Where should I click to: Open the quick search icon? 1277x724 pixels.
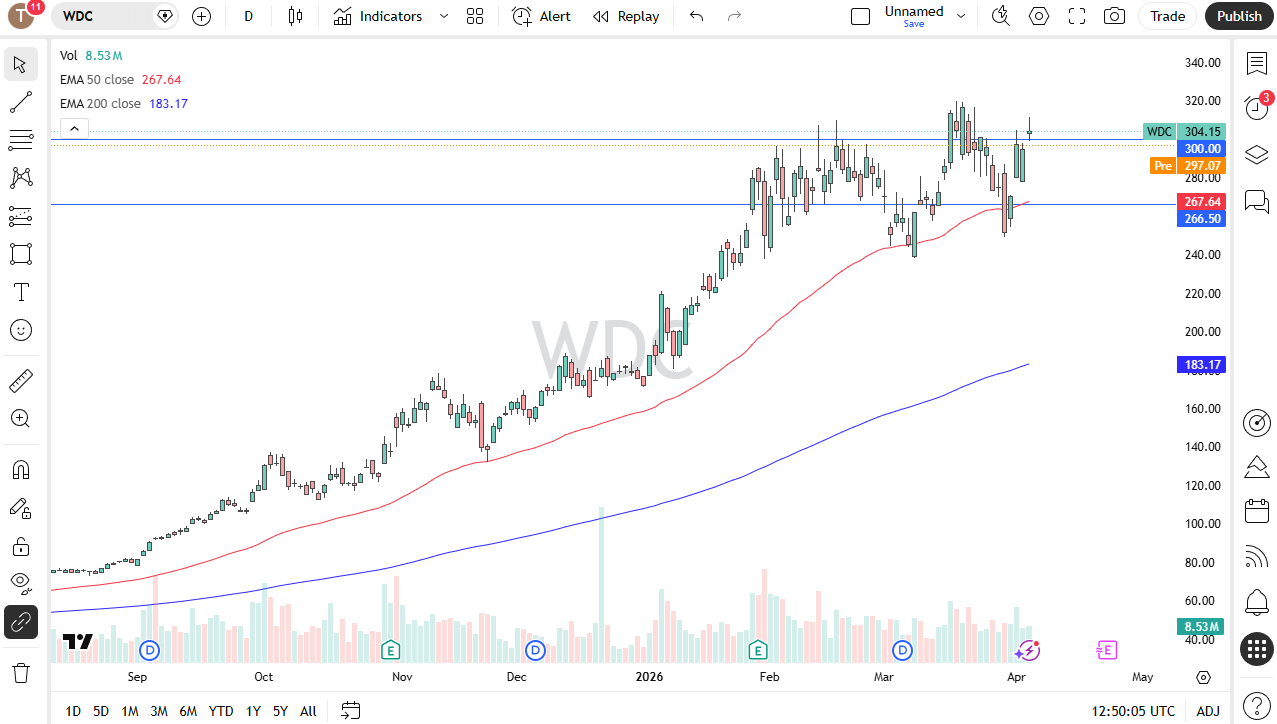point(1001,16)
